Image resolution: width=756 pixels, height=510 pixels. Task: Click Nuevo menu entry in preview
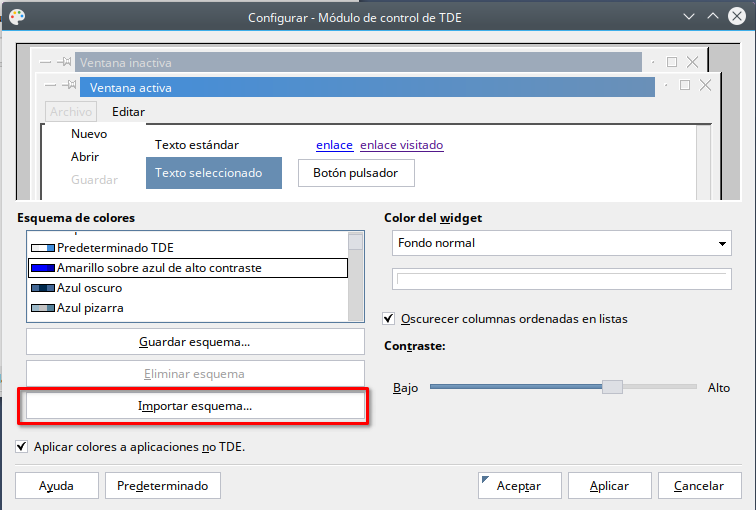tap(89, 134)
